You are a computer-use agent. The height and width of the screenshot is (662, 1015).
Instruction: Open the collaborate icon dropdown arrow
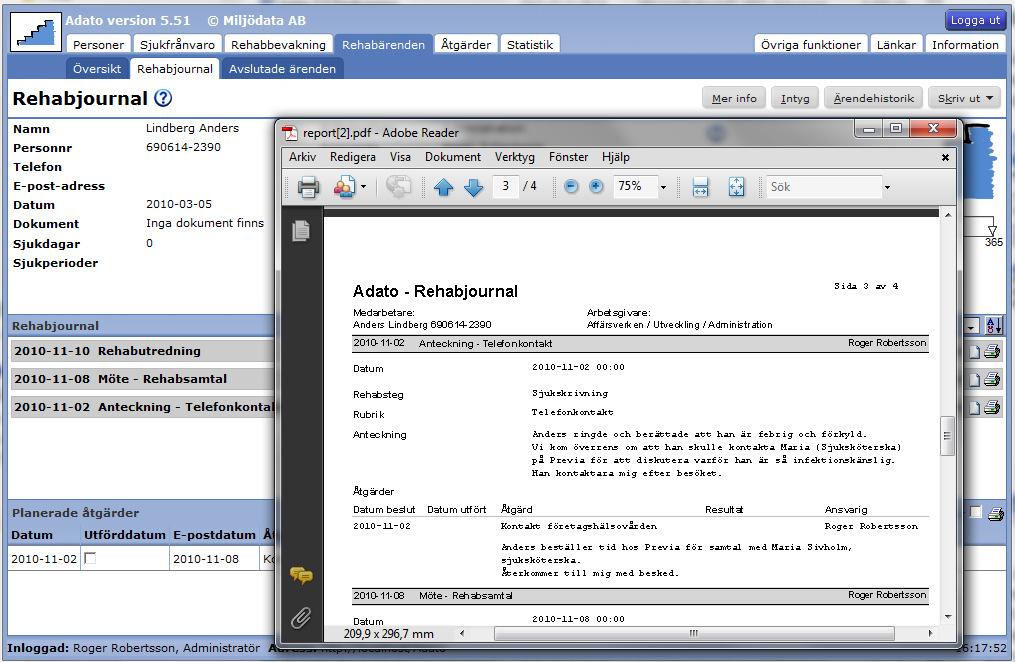363,187
